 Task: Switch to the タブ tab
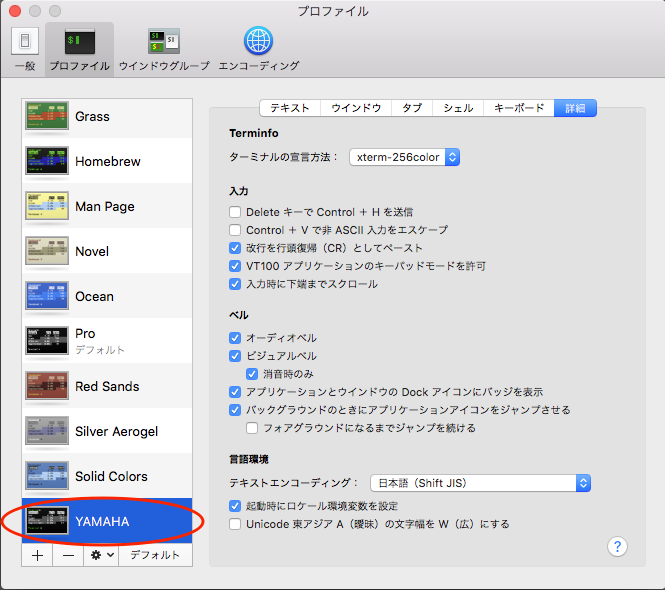[412, 108]
